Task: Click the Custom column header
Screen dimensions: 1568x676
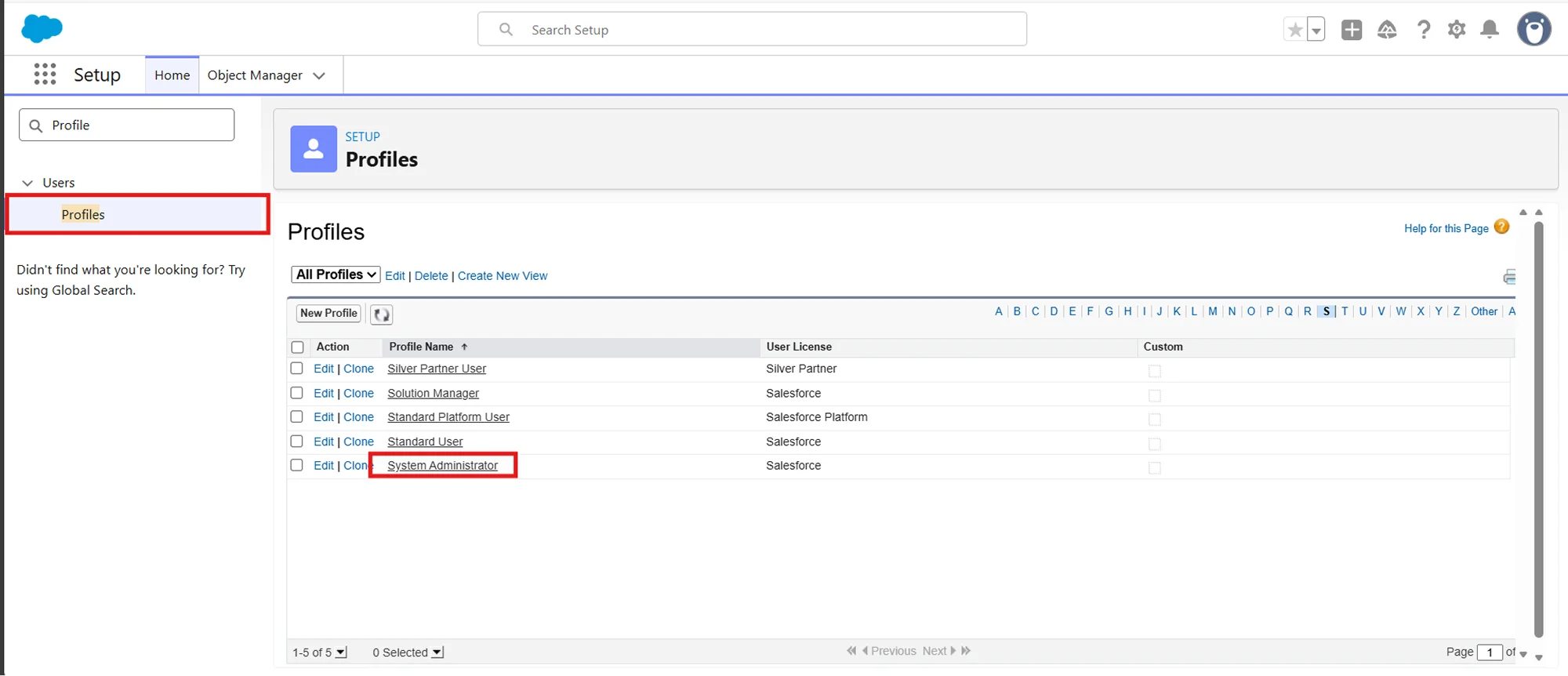Action: 1163,347
